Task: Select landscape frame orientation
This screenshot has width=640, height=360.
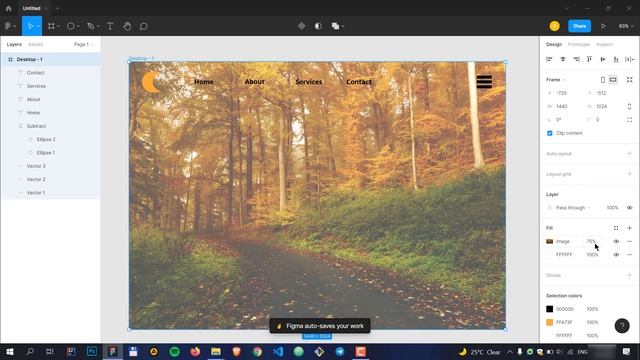Action: coord(613,80)
